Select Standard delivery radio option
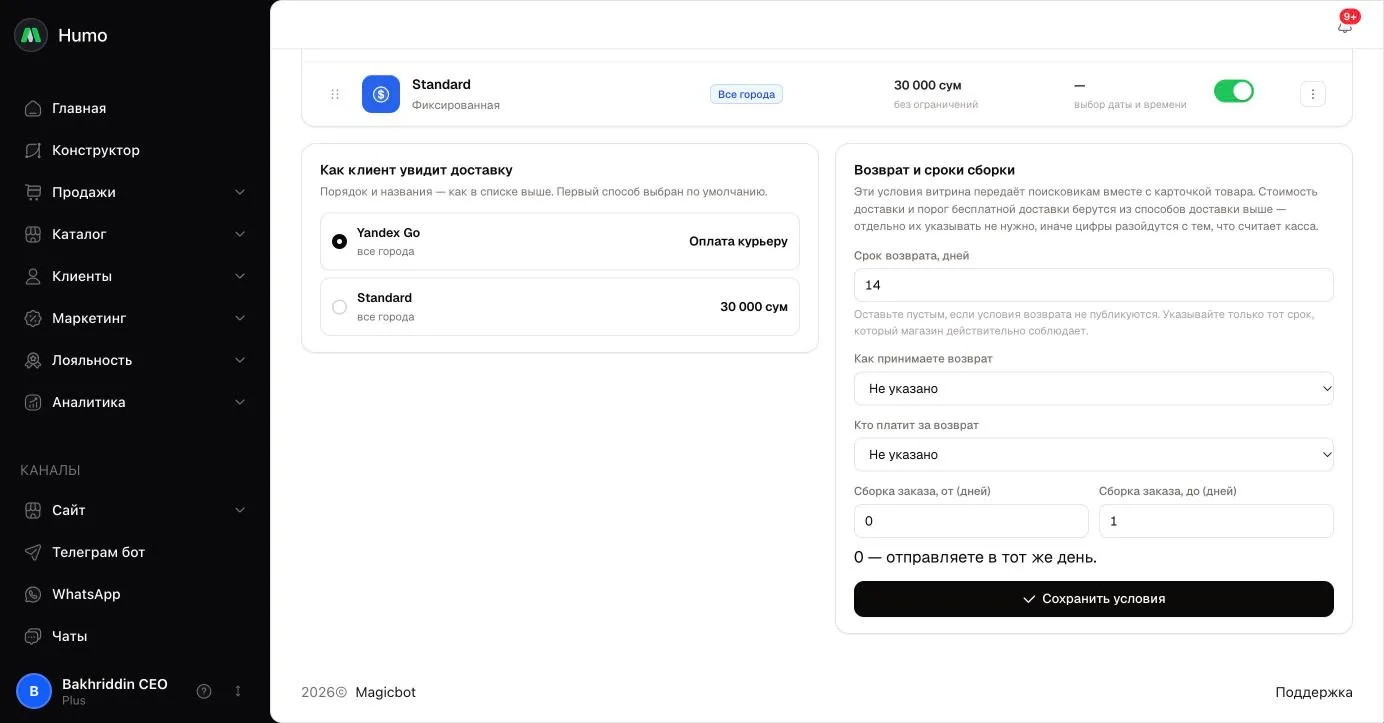This screenshot has height=723, width=1384. pos(339,307)
